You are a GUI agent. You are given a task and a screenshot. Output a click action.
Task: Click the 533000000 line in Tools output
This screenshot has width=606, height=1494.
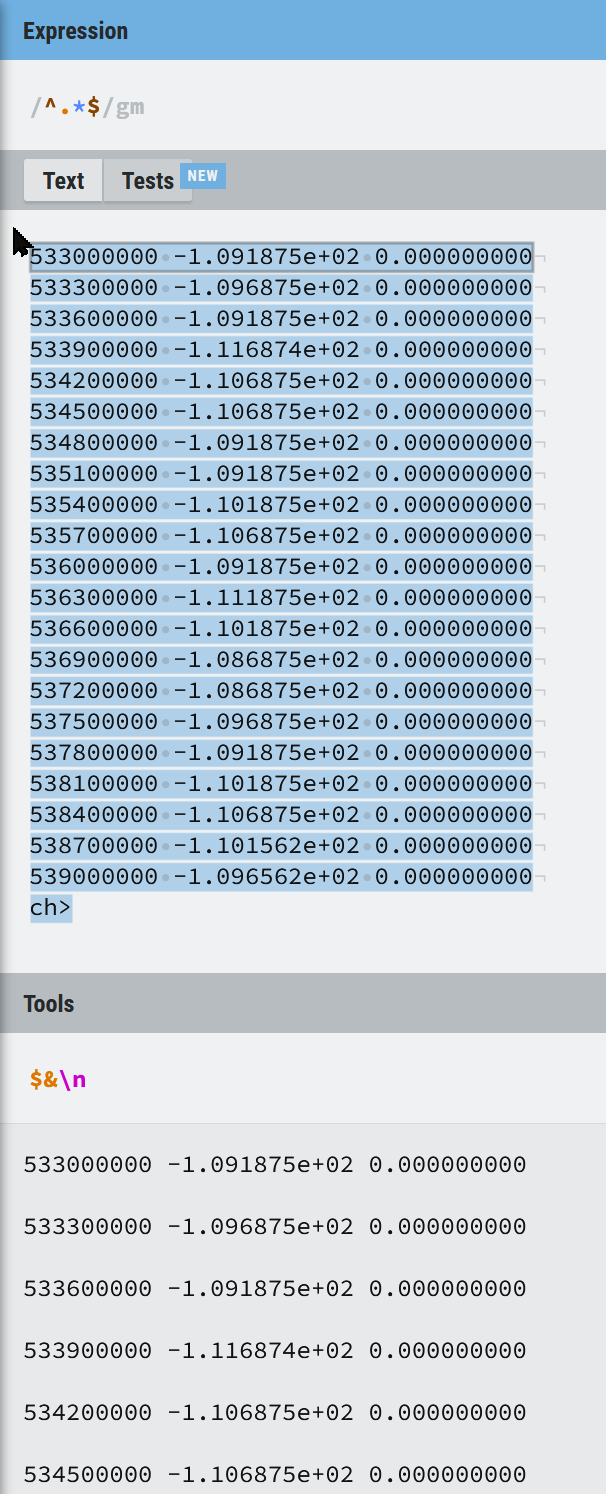(x=275, y=1165)
